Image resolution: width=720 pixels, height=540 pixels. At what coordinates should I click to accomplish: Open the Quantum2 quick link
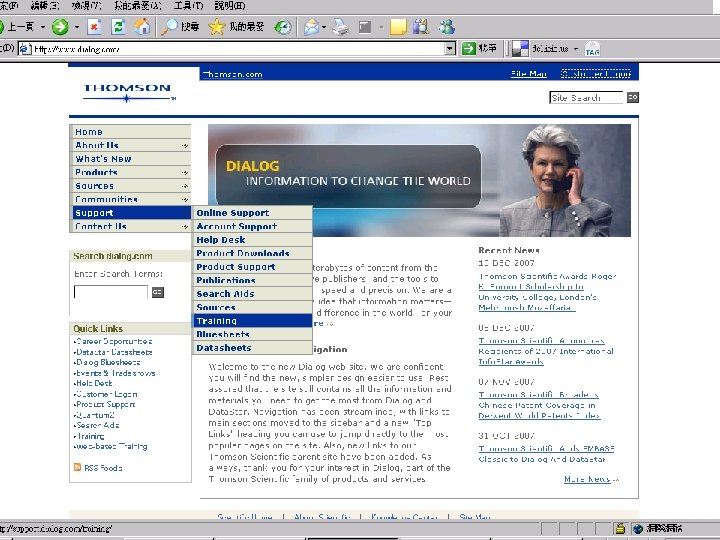(94, 415)
